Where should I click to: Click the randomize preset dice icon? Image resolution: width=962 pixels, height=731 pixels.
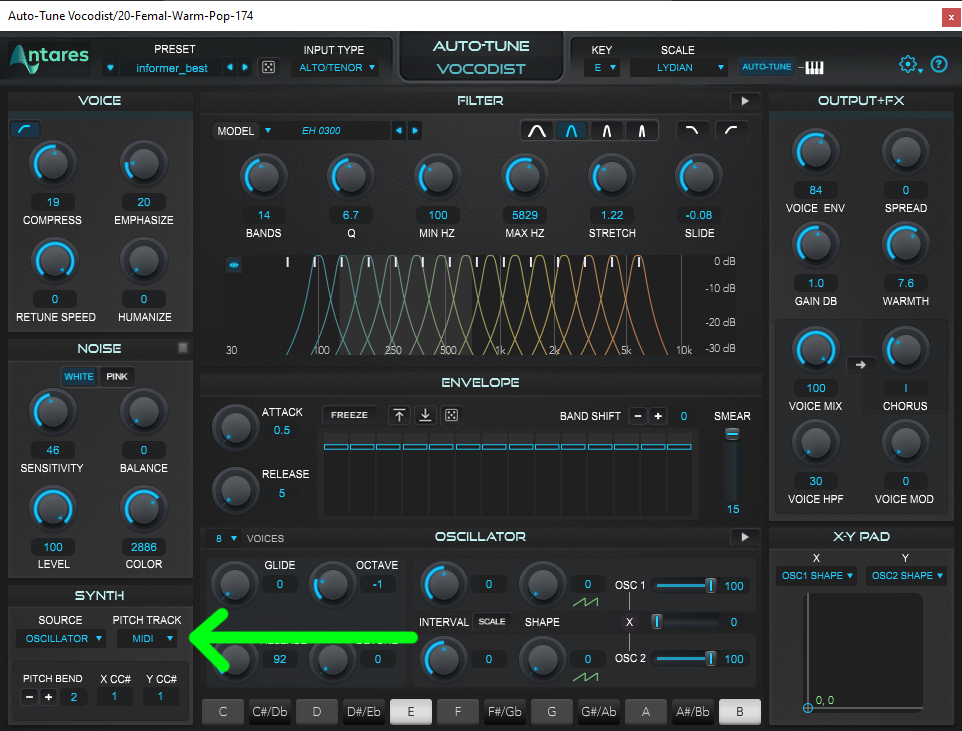(268, 67)
